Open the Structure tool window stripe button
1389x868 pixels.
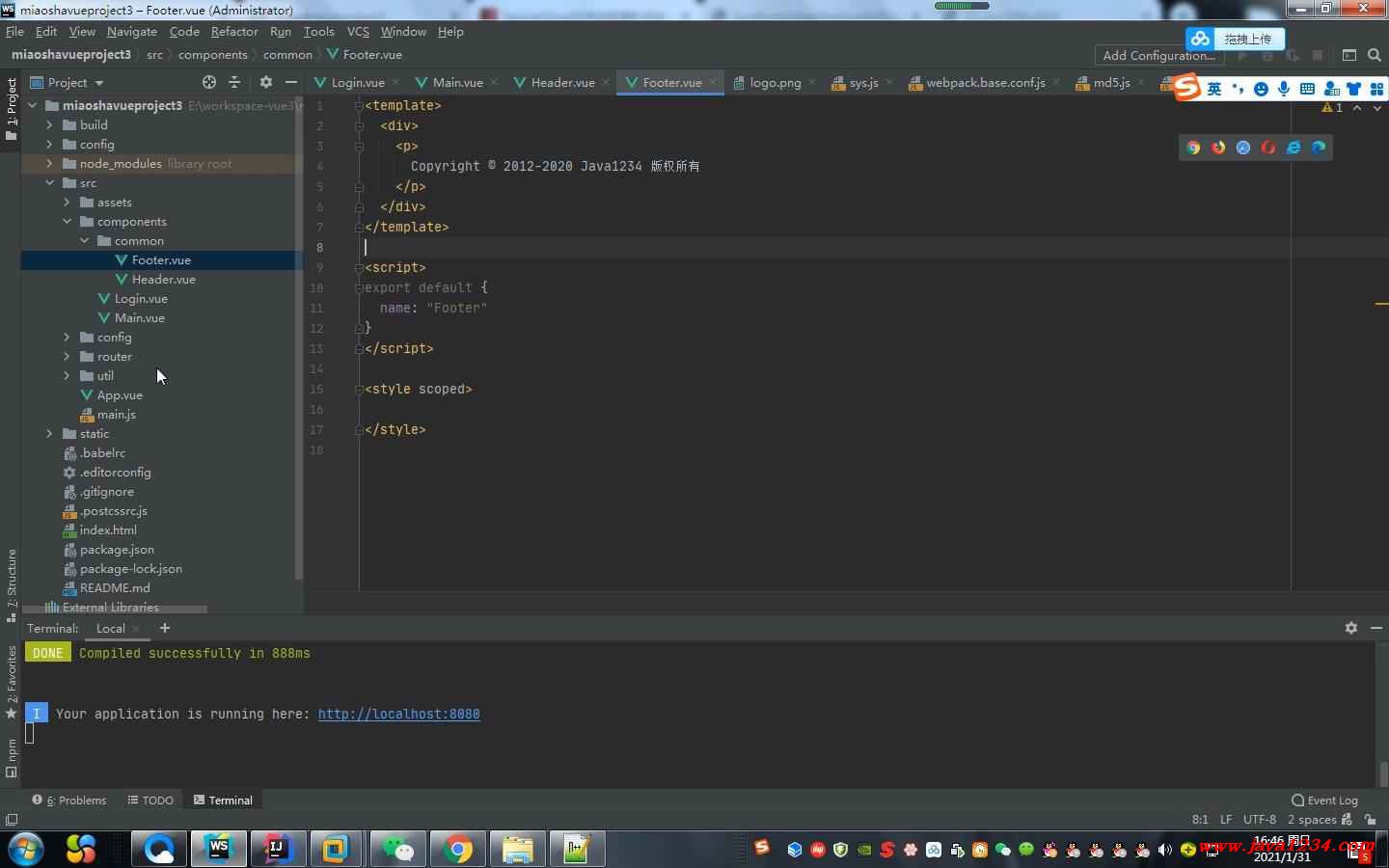[11, 585]
